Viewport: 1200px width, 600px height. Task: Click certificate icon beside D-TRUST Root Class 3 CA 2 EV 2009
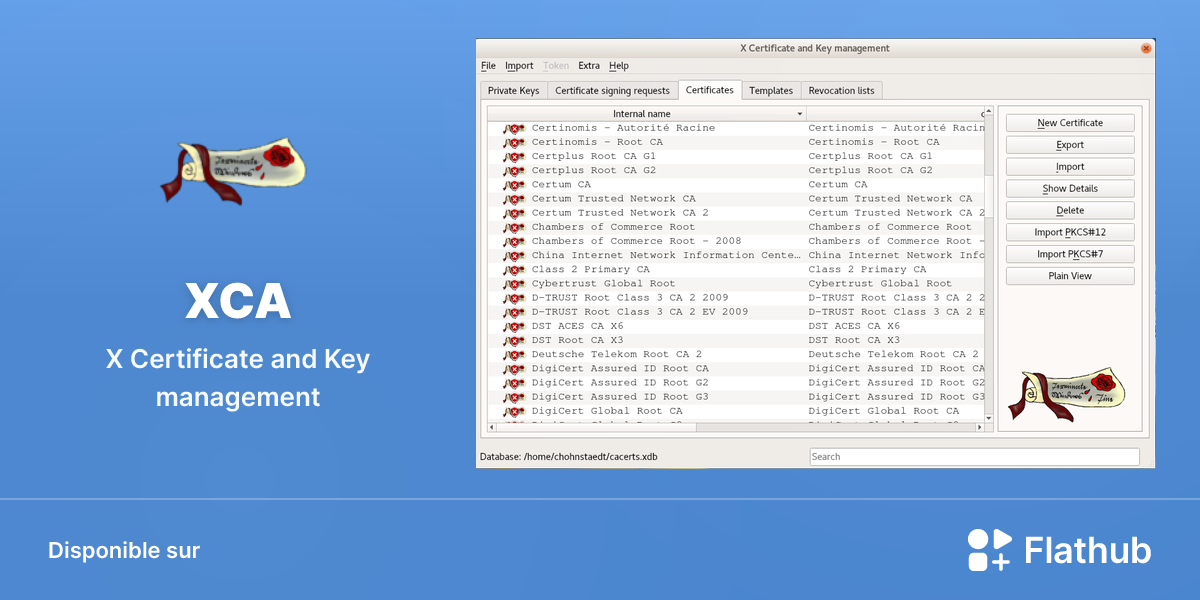click(514, 312)
